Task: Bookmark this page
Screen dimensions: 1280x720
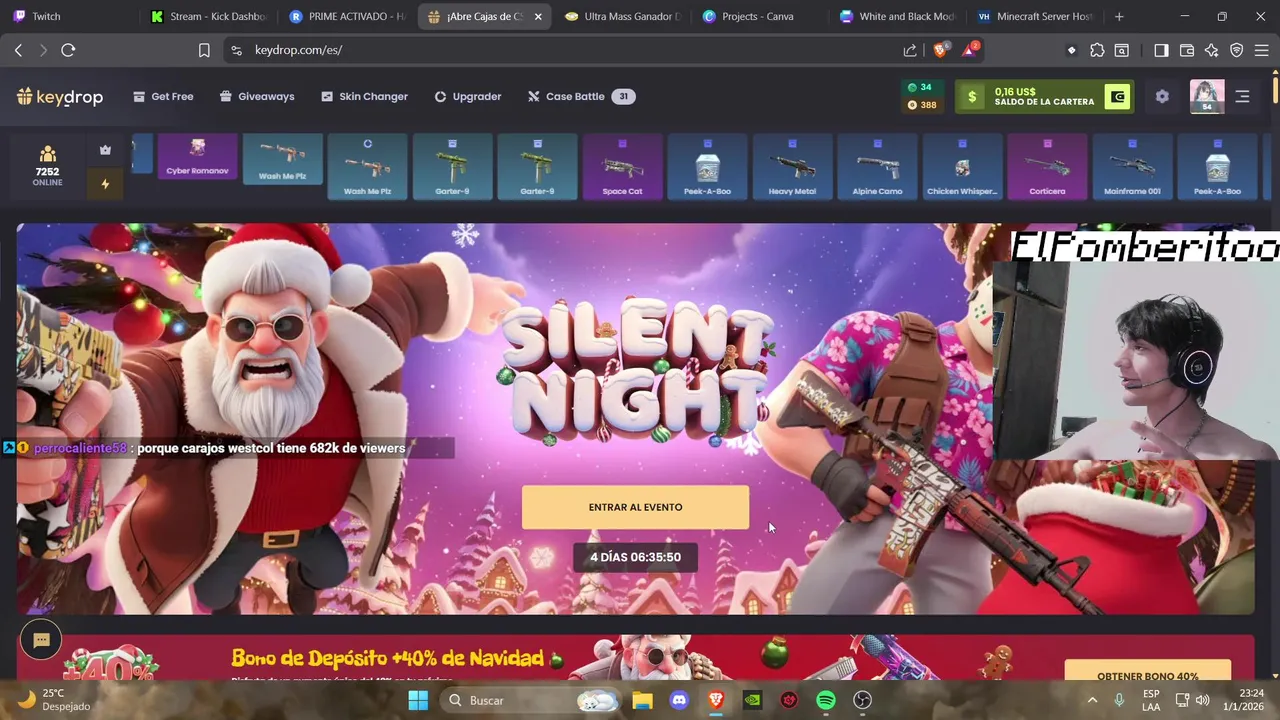Action: point(204,50)
